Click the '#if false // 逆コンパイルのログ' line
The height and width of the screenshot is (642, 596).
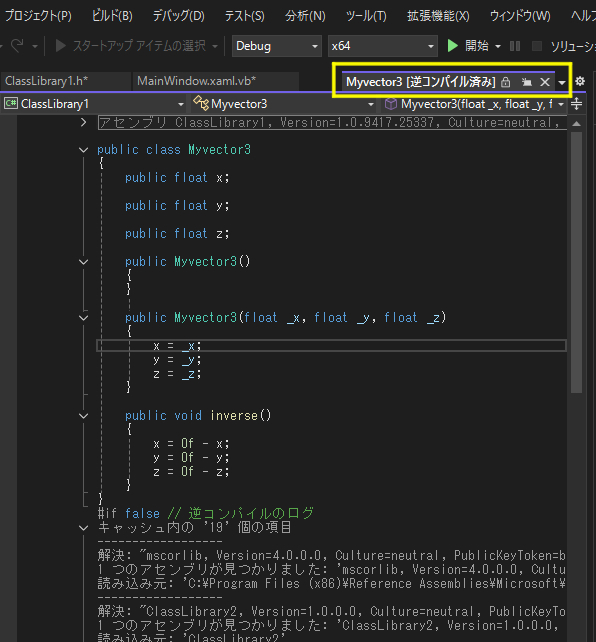tap(205, 513)
